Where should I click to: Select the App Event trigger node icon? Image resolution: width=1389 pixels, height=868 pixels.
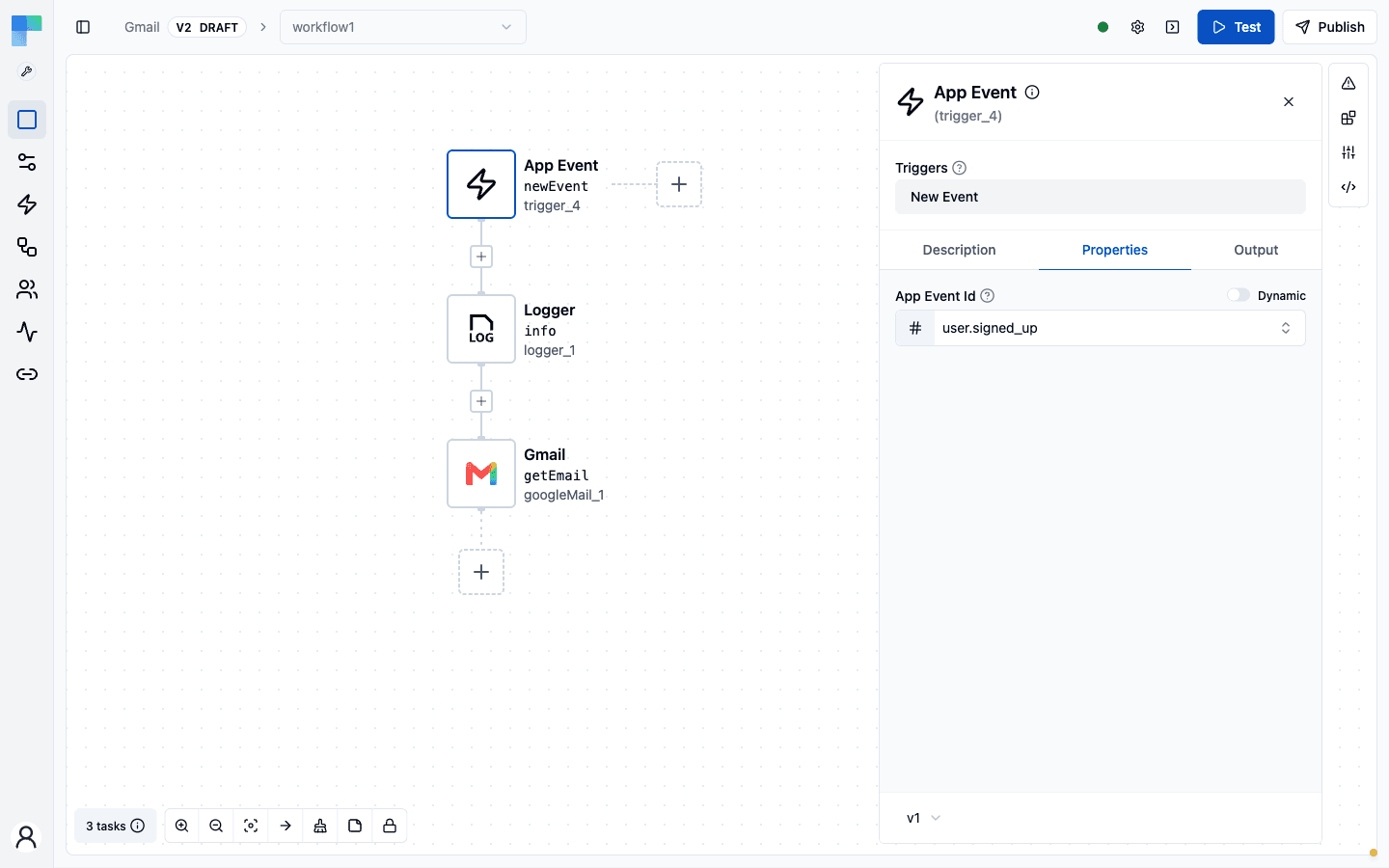point(481,184)
